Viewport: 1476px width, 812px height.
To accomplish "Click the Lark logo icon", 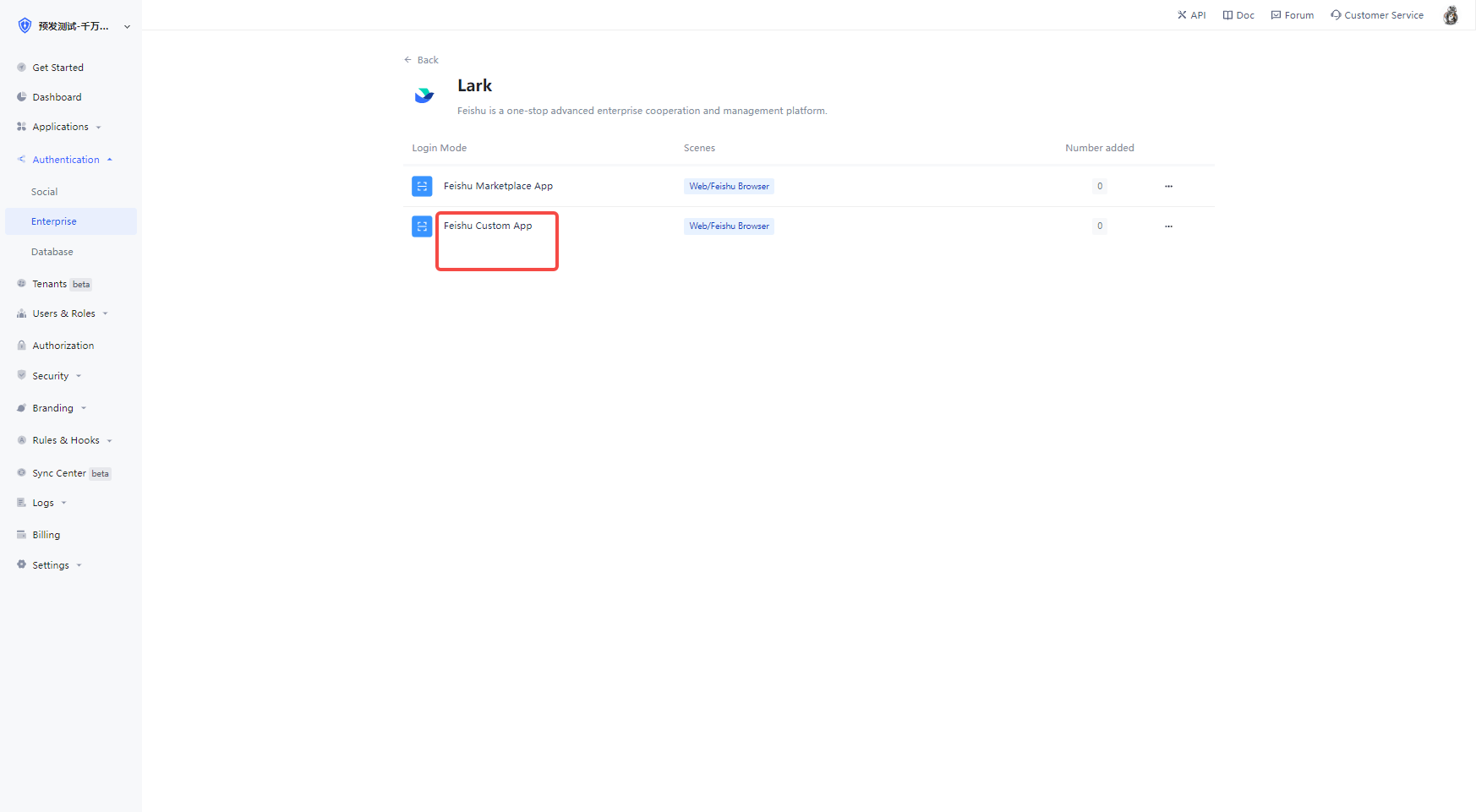I will 424,95.
